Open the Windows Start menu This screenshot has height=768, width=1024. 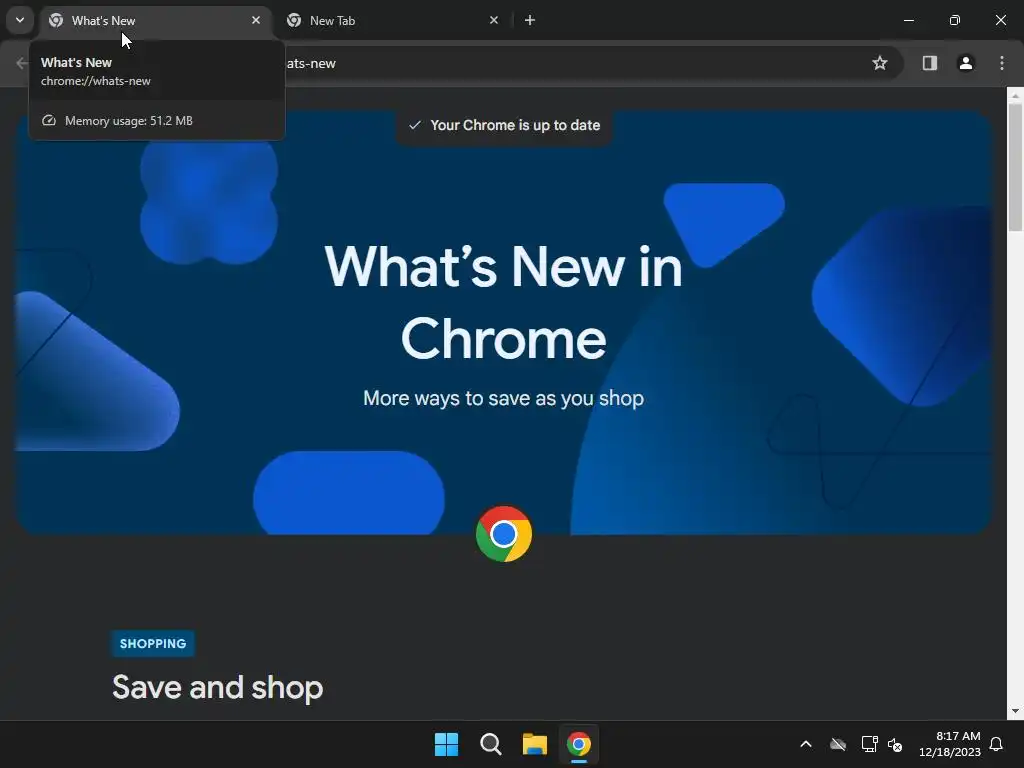(x=447, y=744)
